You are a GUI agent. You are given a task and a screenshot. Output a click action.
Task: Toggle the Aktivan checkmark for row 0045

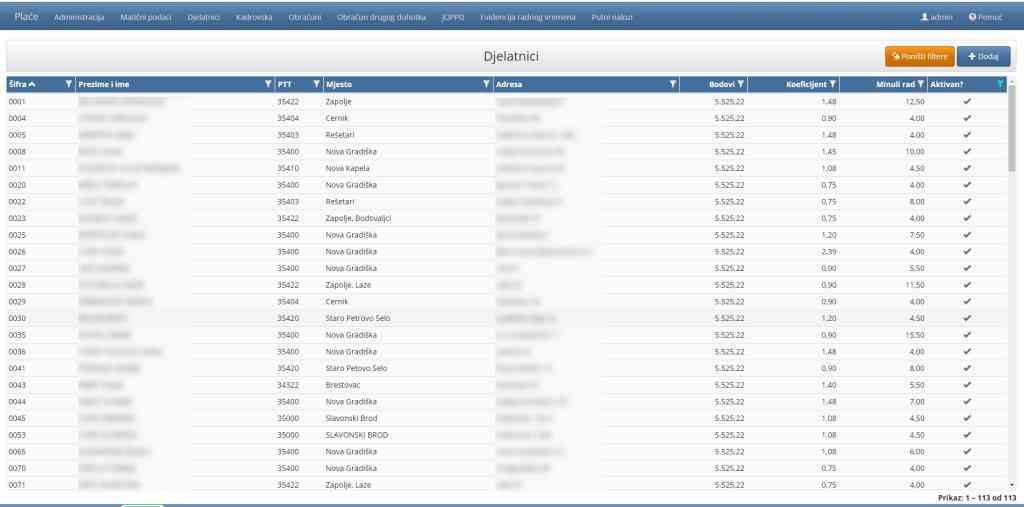[x=967, y=418]
